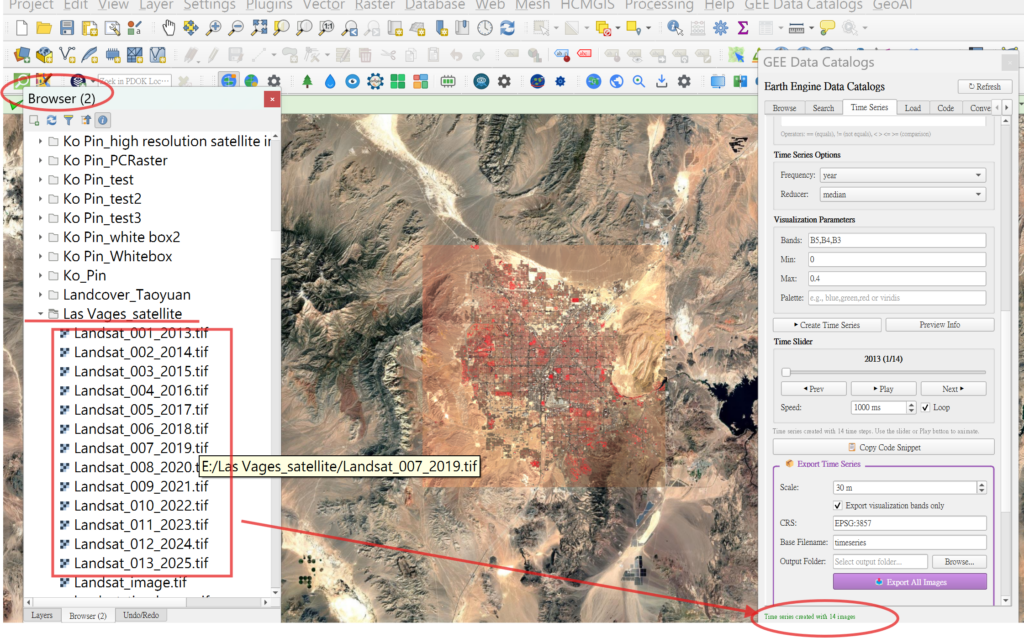Screen dimensions: 1024x638
Task: Click the Export All Images button
Action: pyautogui.click(x=909, y=582)
